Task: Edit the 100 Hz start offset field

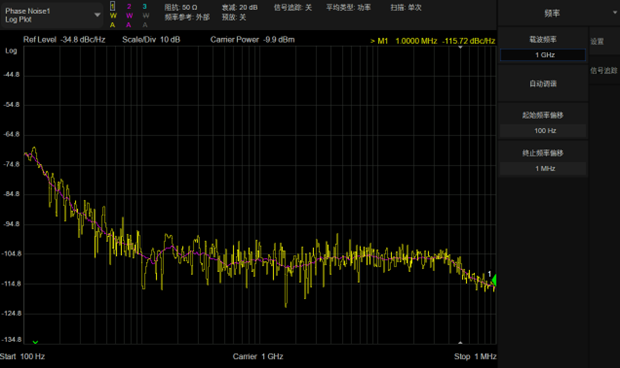Action: click(x=543, y=131)
